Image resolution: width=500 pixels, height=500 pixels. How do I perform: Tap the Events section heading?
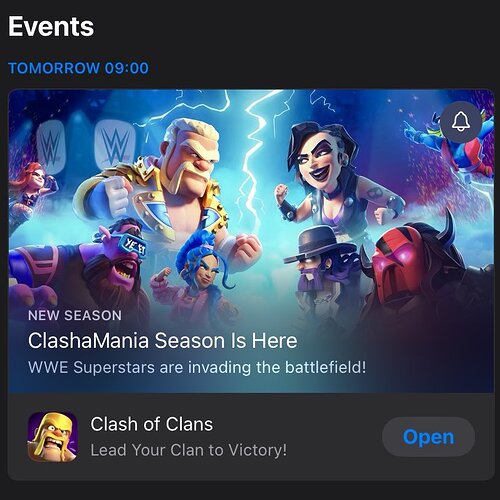pyautogui.click(x=51, y=26)
